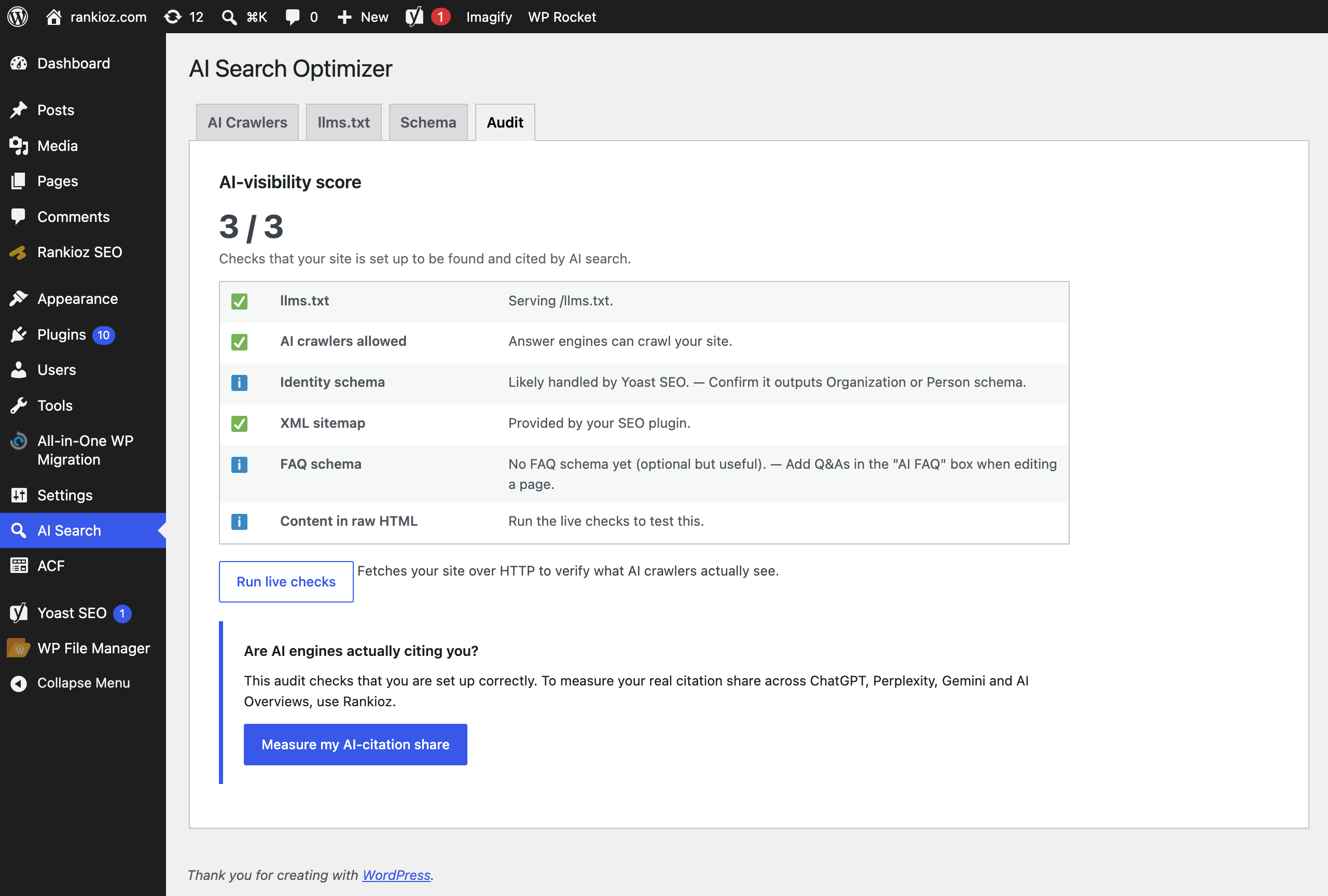The image size is (1328, 896).
Task: Click the Users person icon
Action: [x=19, y=370]
